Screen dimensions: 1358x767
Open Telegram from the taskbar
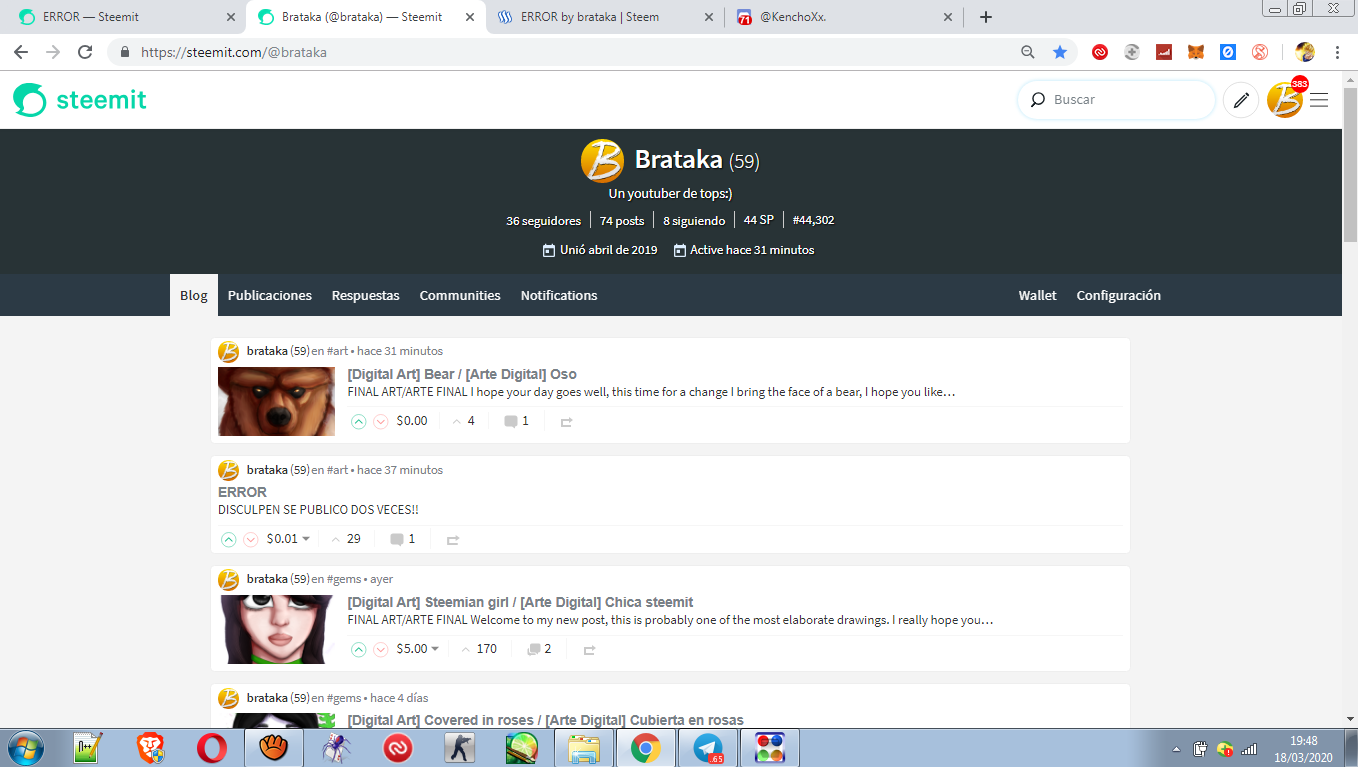click(x=708, y=747)
